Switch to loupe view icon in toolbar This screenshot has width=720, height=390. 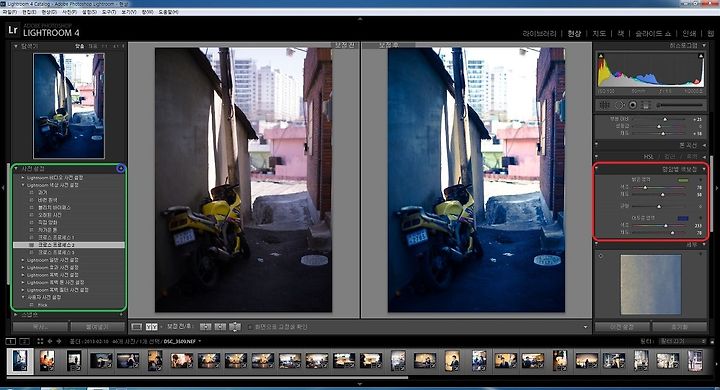(136, 327)
